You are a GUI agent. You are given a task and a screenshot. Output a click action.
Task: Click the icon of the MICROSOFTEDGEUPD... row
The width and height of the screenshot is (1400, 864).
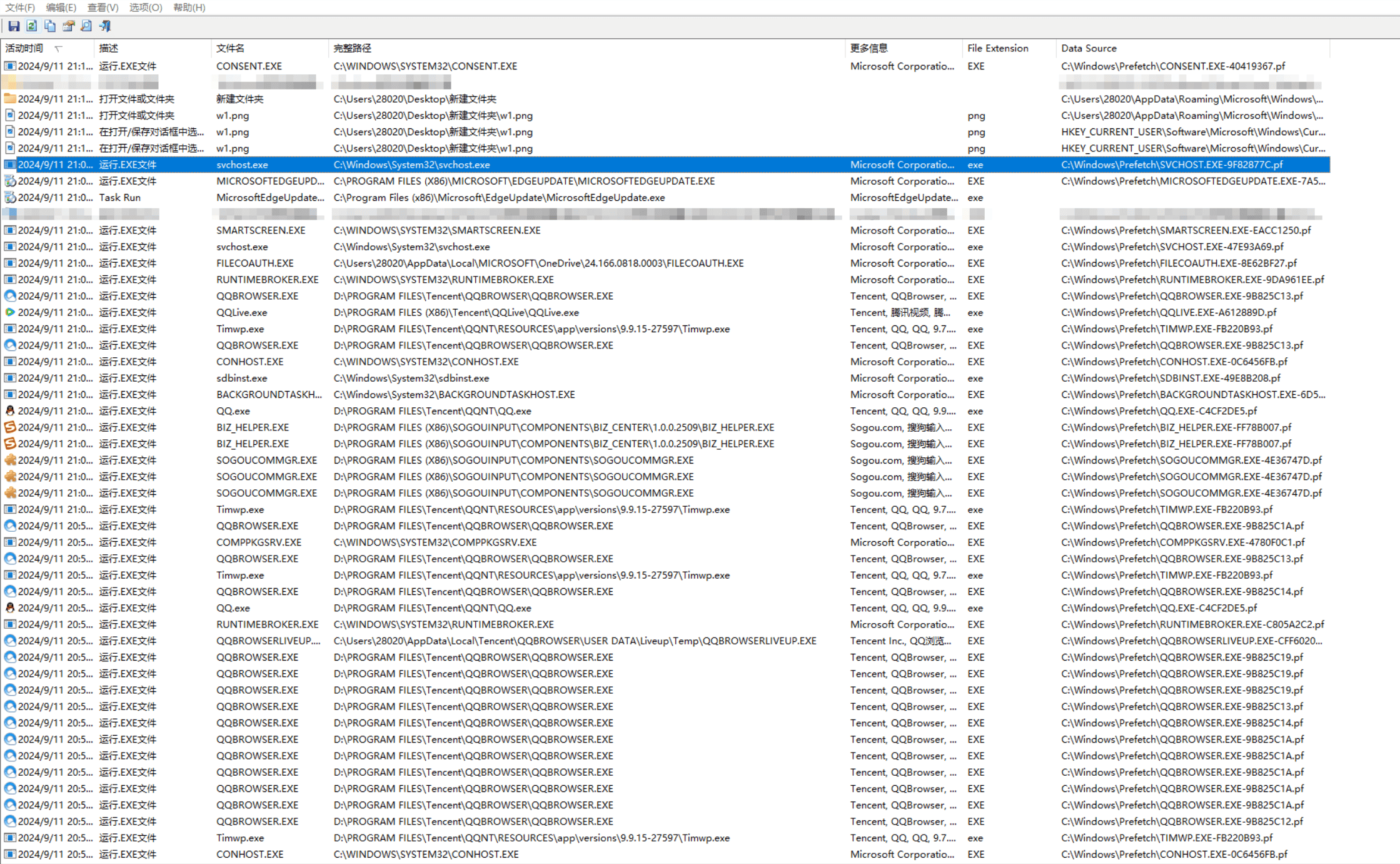[10, 181]
